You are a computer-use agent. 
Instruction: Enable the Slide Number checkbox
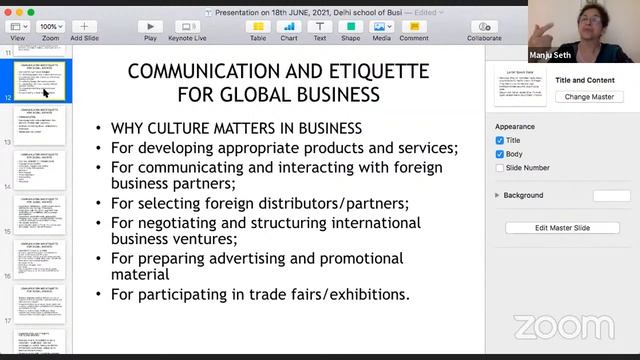(500, 168)
